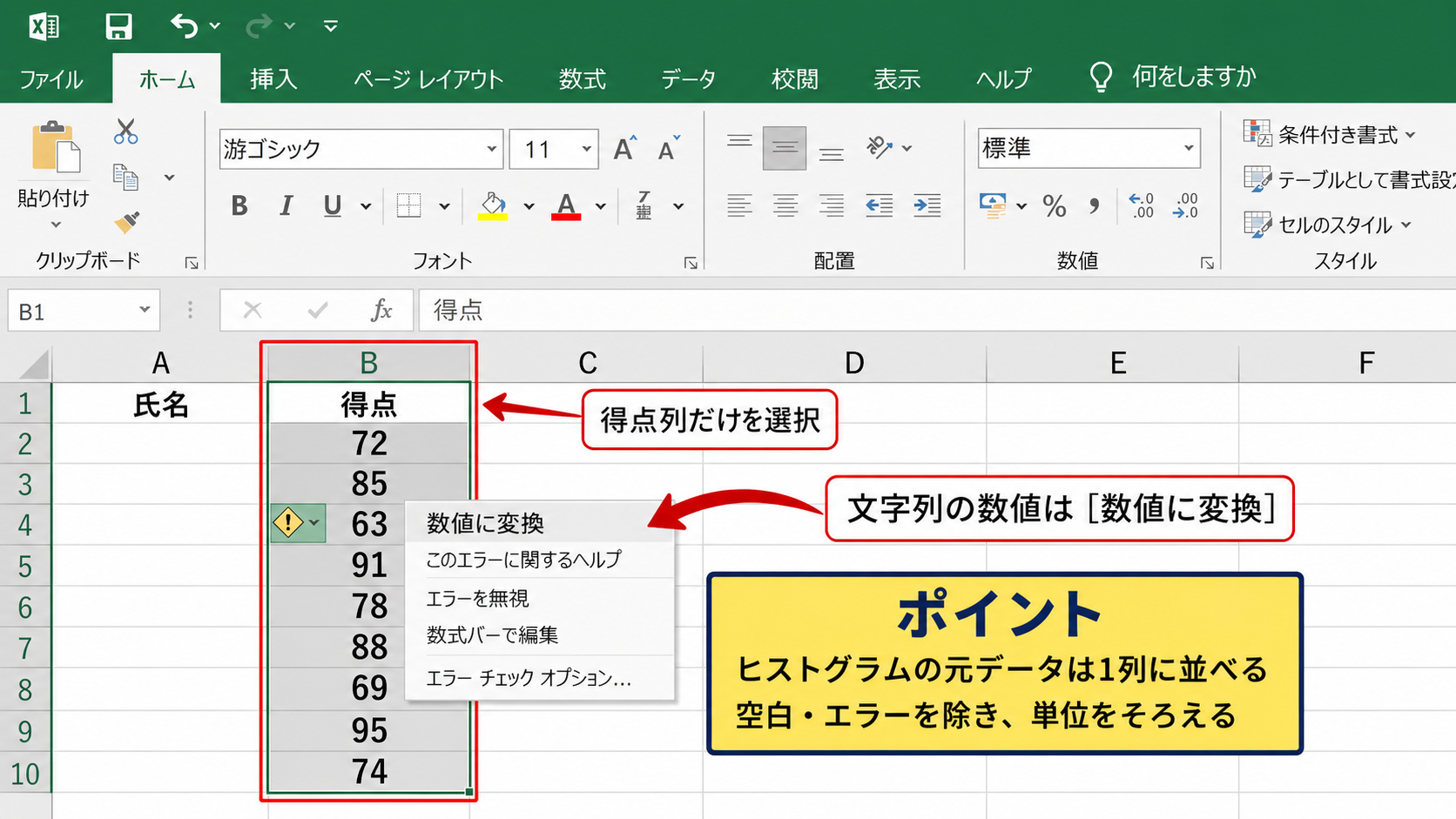This screenshot has height=819, width=1456.
Task: Click the Redo arrow icon
Action: pyautogui.click(x=260, y=26)
